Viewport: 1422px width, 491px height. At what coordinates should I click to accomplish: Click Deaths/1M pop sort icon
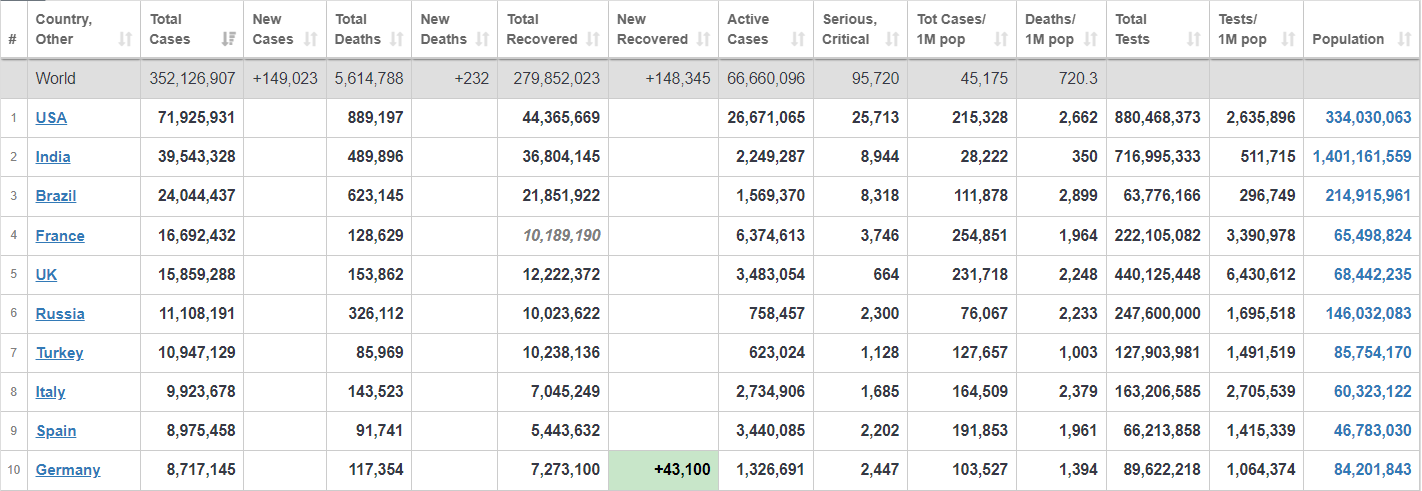[x=1091, y=40]
